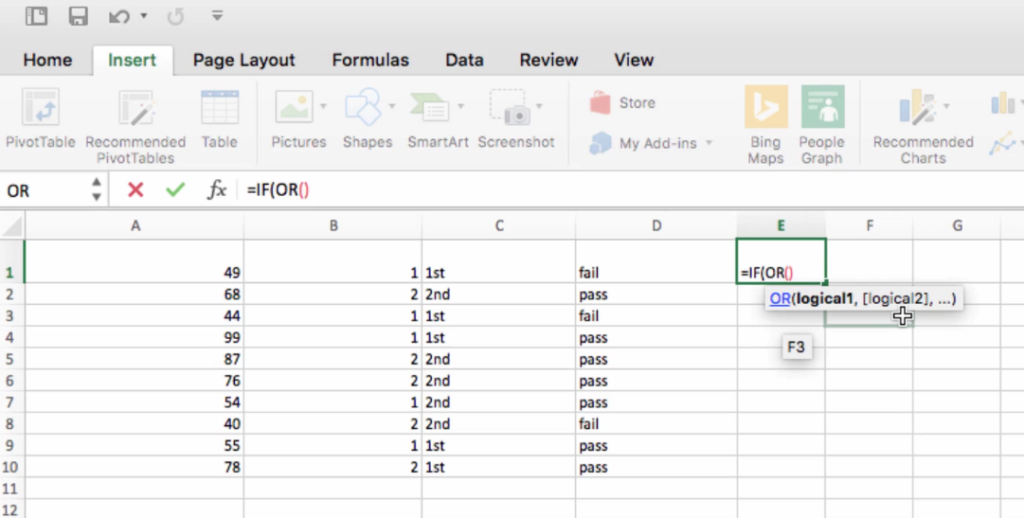This screenshot has width=1024, height=518.
Task: Click the line chart icon at ribbon edge
Action: [x=1002, y=143]
